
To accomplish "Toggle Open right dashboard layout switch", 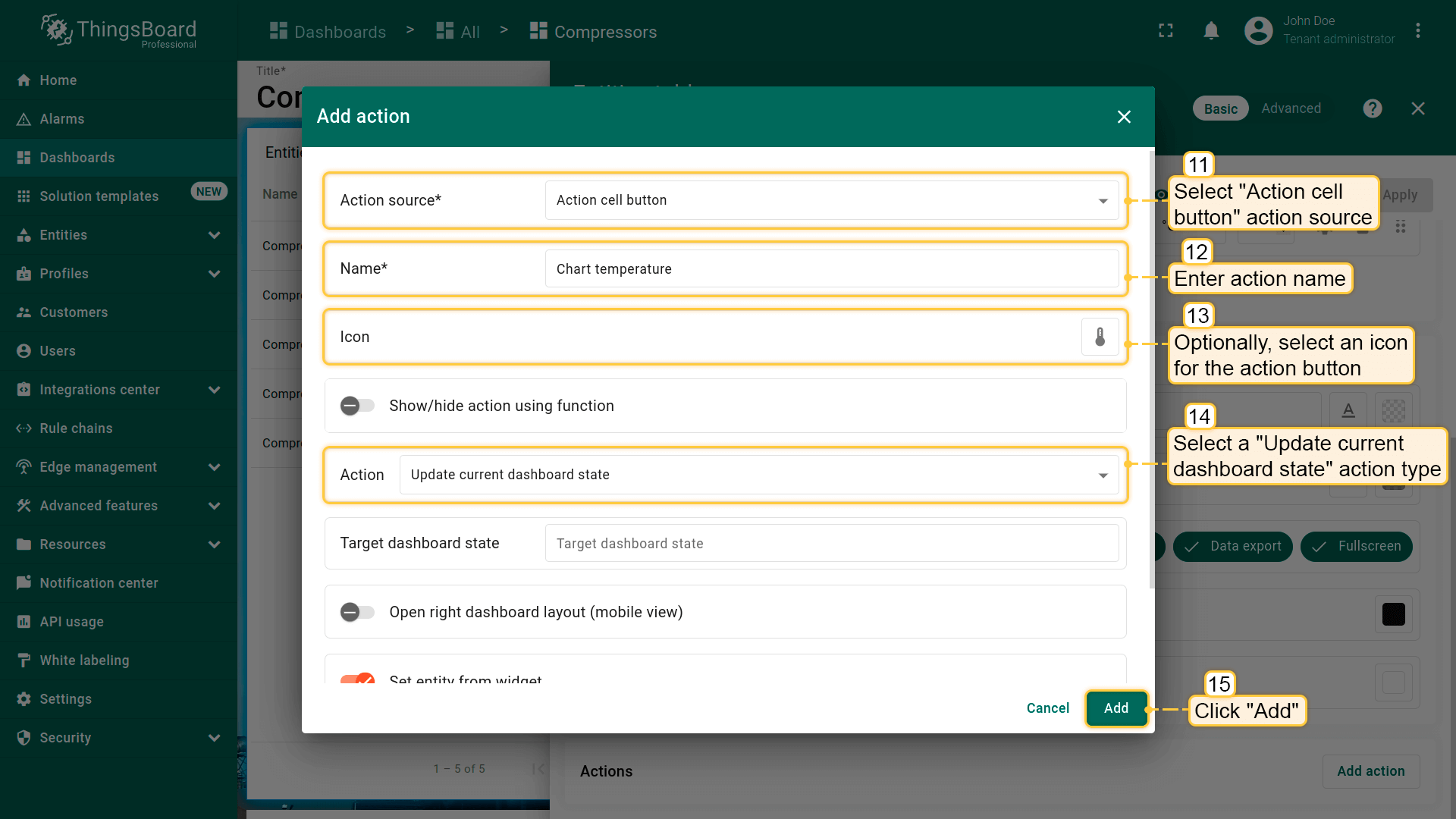I will click(x=357, y=612).
